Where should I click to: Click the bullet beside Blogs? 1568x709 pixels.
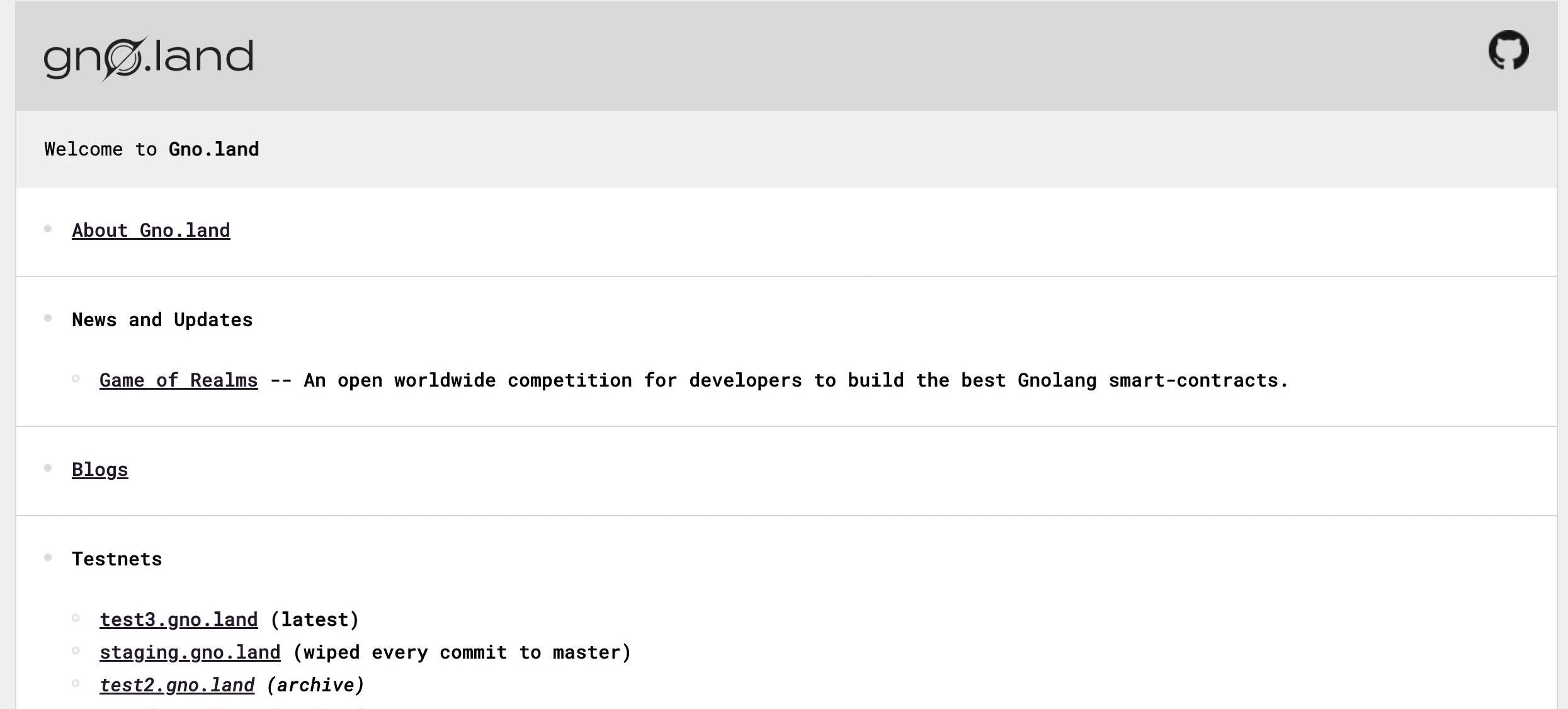(48, 468)
